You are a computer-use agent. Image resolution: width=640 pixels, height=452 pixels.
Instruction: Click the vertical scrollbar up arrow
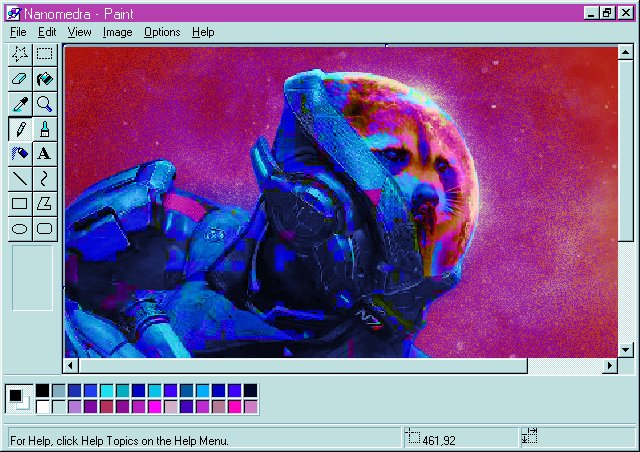click(625, 52)
